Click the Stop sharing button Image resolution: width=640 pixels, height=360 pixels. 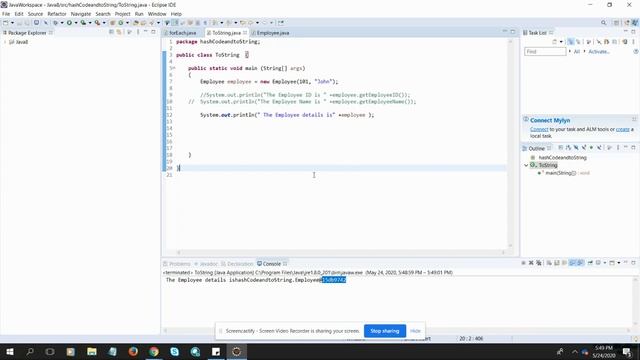coord(384,331)
